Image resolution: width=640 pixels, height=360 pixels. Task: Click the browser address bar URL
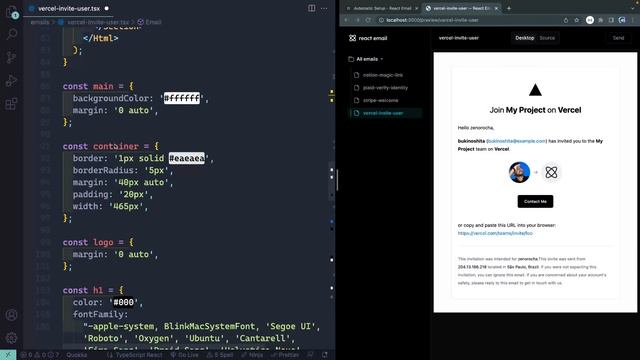click(432, 20)
